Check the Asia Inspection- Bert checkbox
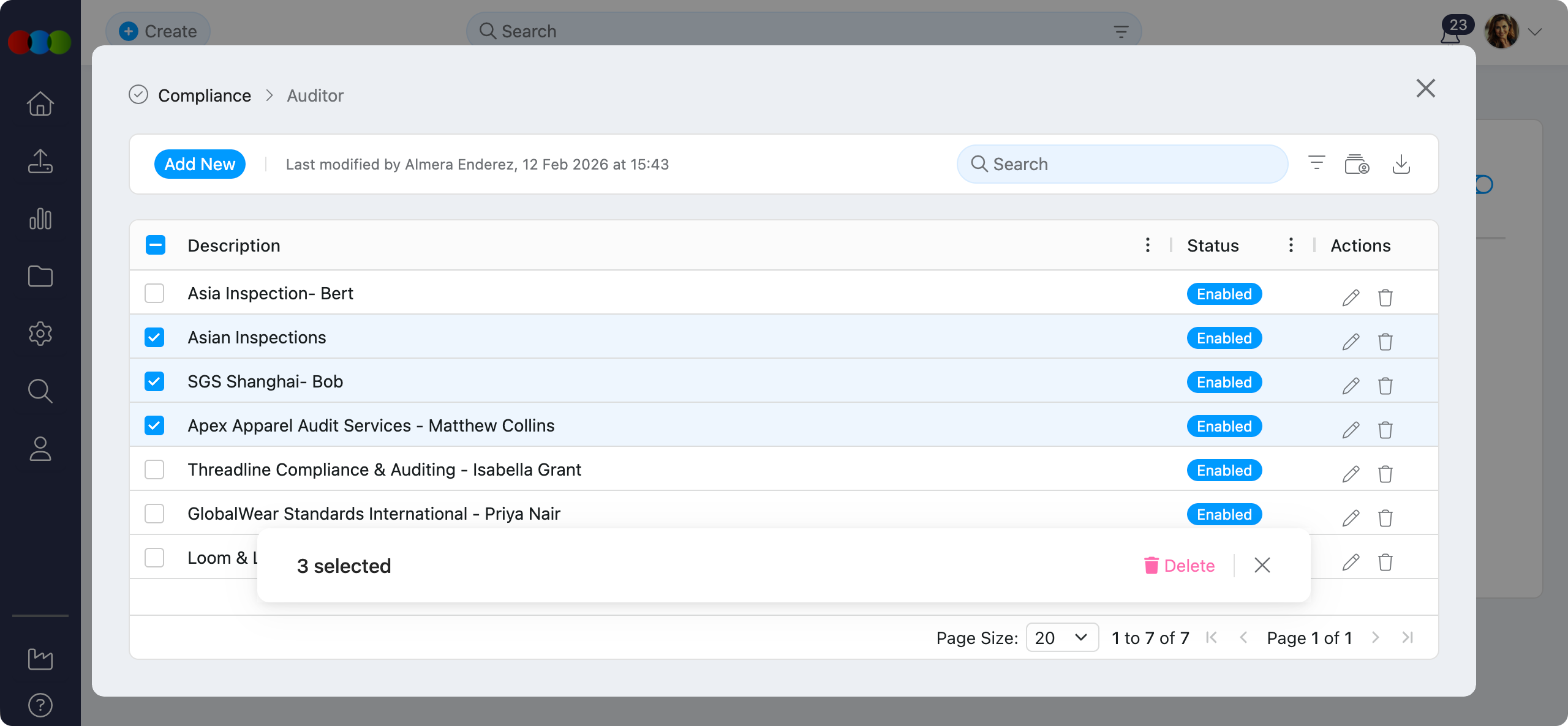The height and width of the screenshot is (726, 1568). pos(154,293)
